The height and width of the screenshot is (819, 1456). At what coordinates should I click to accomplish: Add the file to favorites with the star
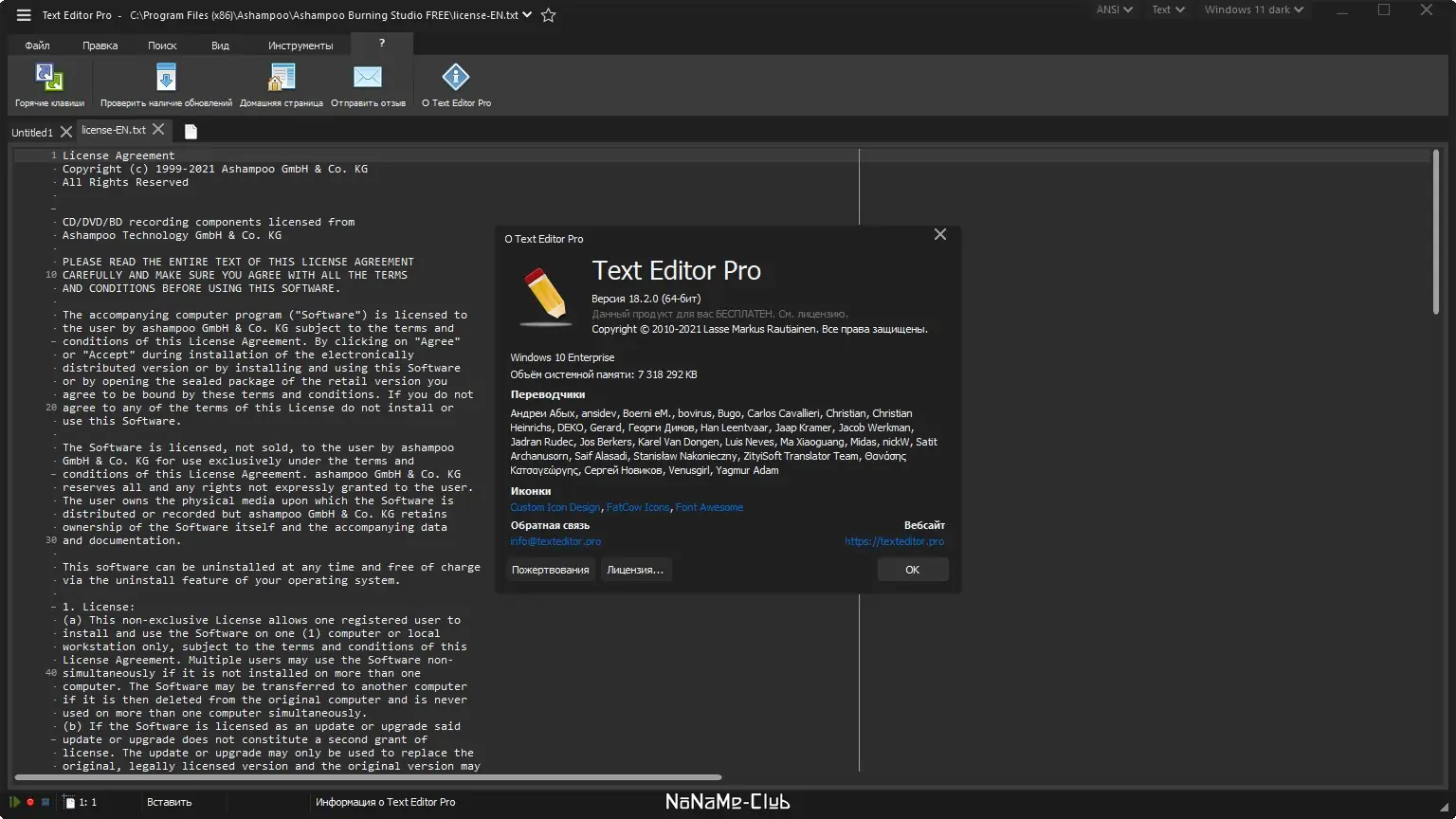click(x=548, y=15)
